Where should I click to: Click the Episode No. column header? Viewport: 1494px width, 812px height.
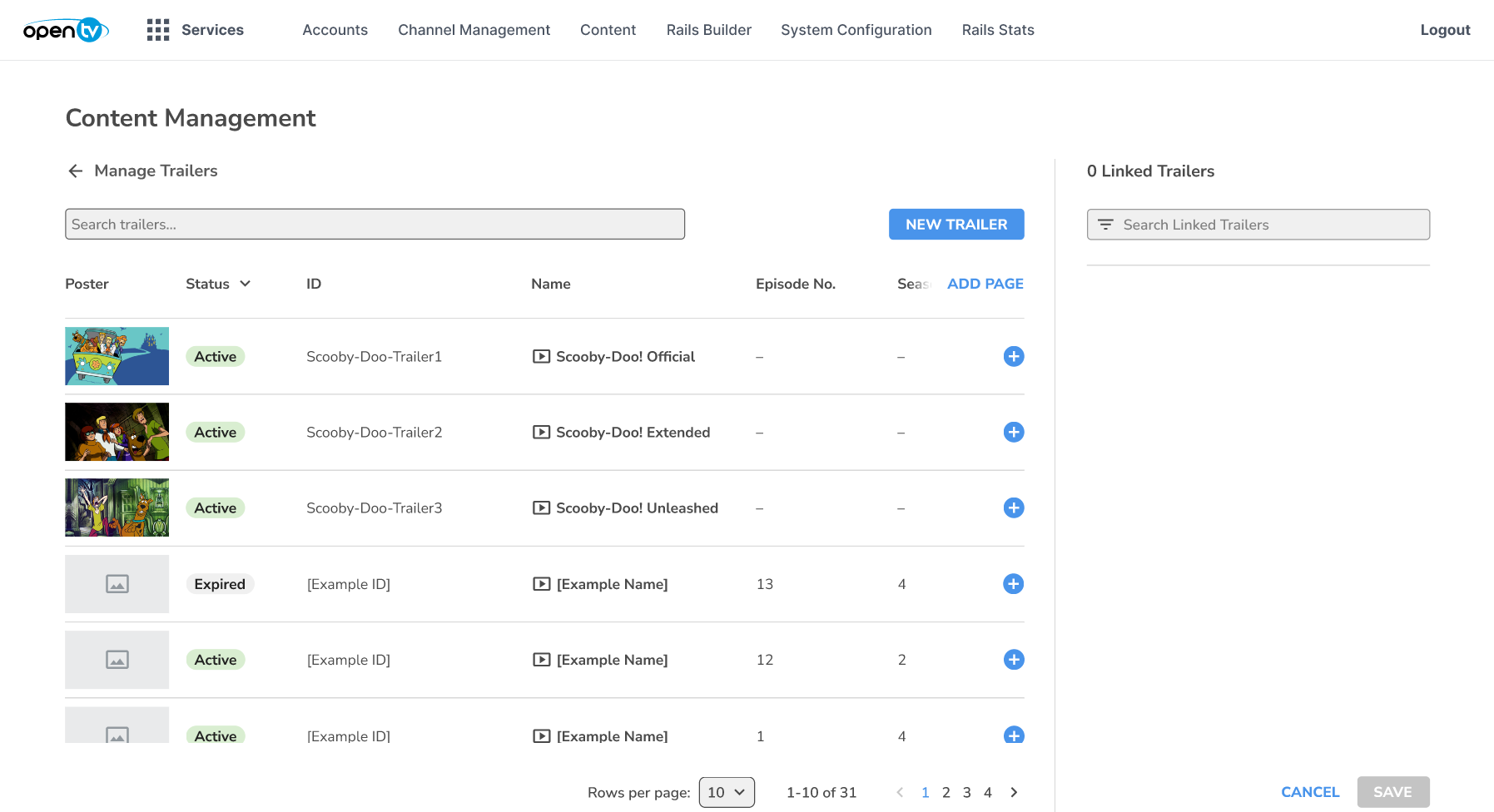796,284
